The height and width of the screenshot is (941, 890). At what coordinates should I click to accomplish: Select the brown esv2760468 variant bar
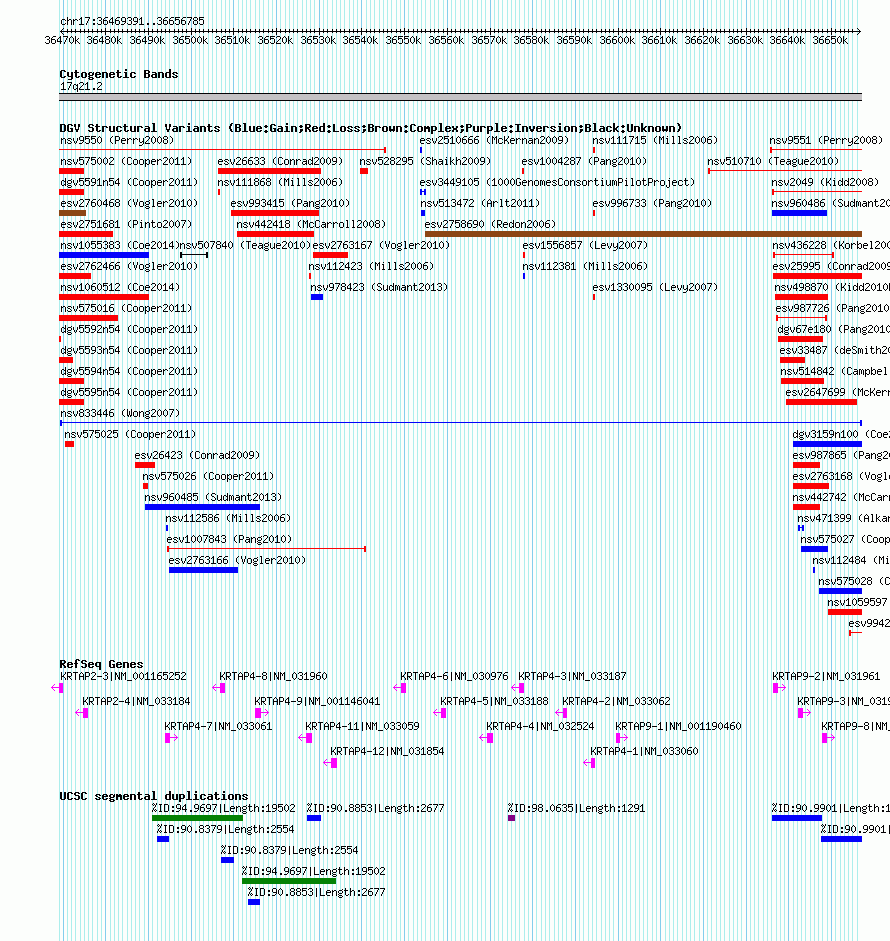coord(73,213)
